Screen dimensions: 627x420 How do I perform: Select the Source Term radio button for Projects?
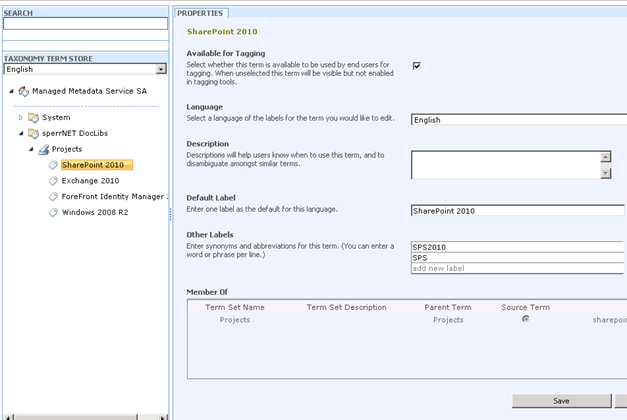point(525,319)
